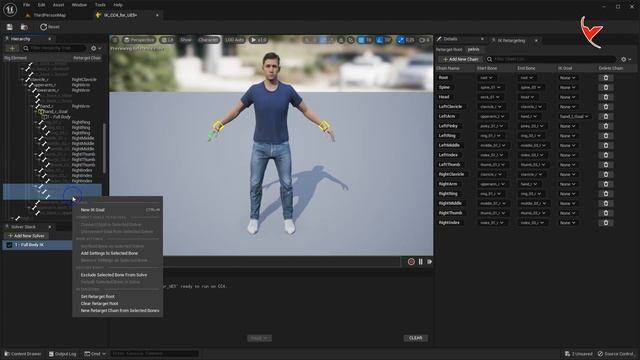Open the Spine chain Start Bone dropdown
The height and width of the screenshot is (360, 640).
pos(490,87)
